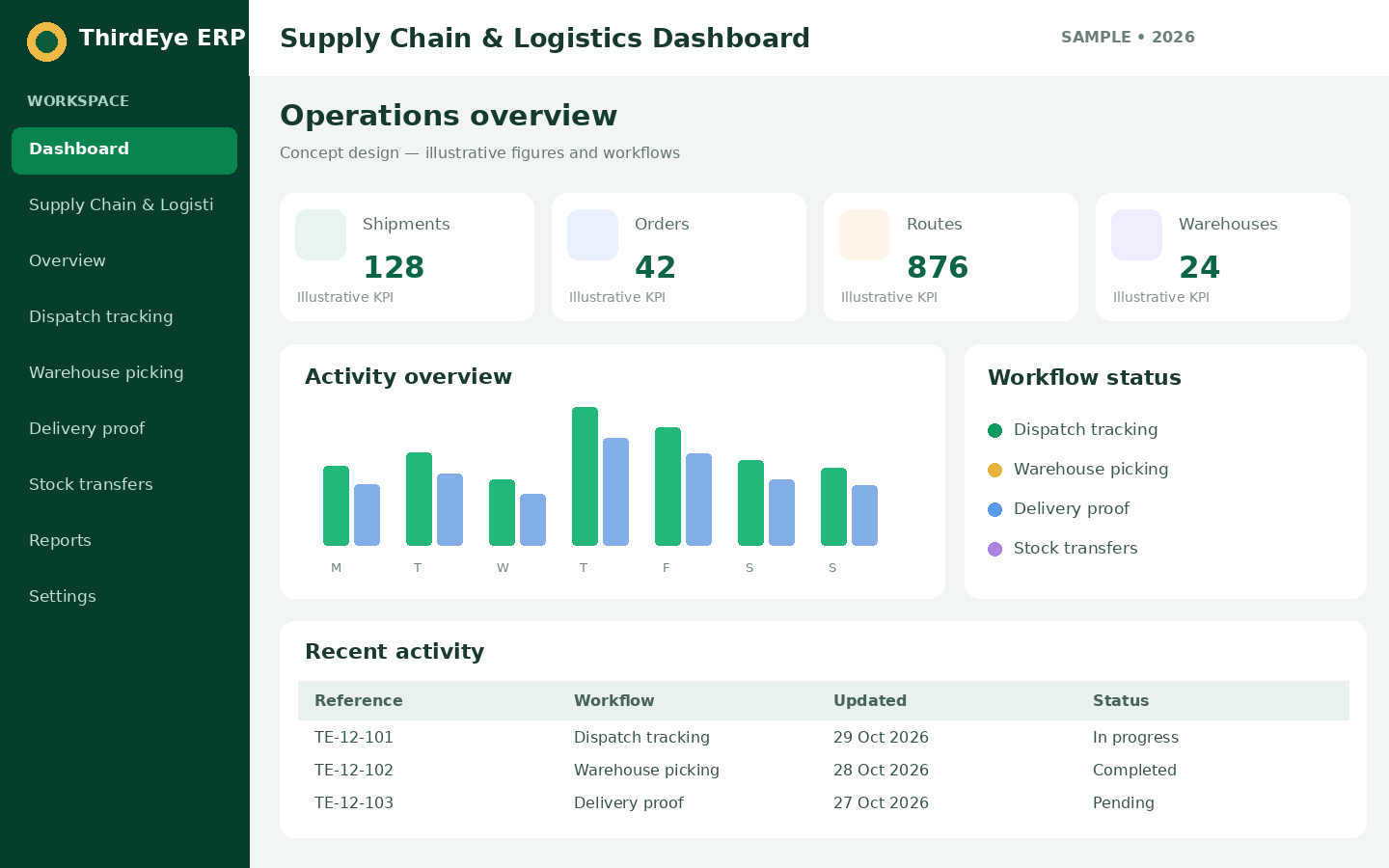
Task: Click the Routes value 876
Action: [x=938, y=267]
